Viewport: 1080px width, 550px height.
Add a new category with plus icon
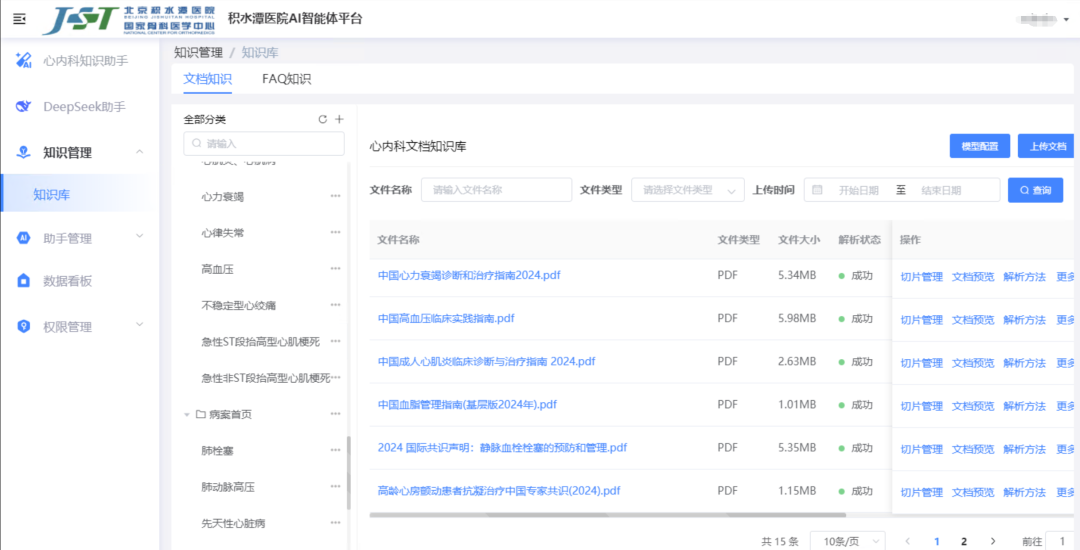pyautogui.click(x=339, y=119)
